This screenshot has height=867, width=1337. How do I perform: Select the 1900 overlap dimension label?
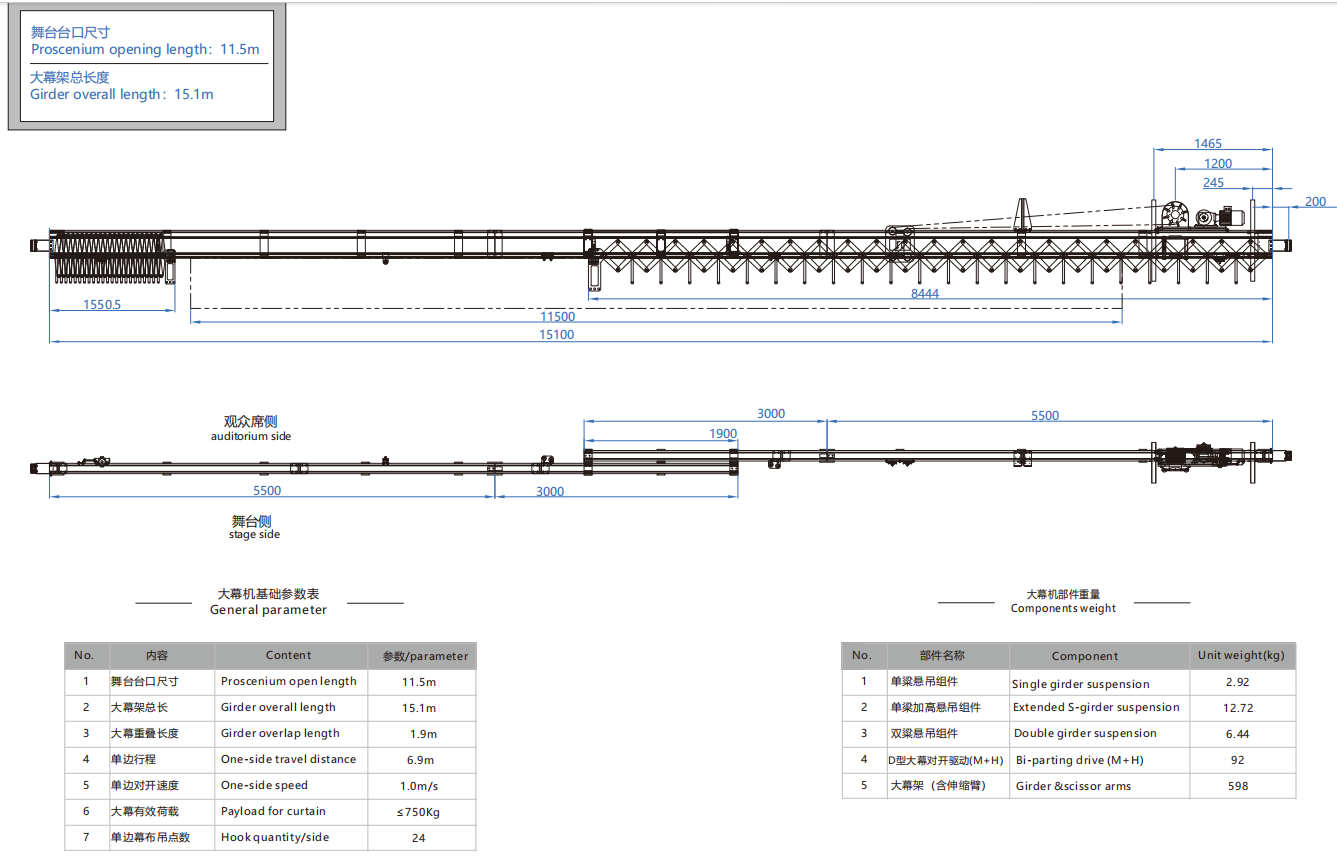722,434
